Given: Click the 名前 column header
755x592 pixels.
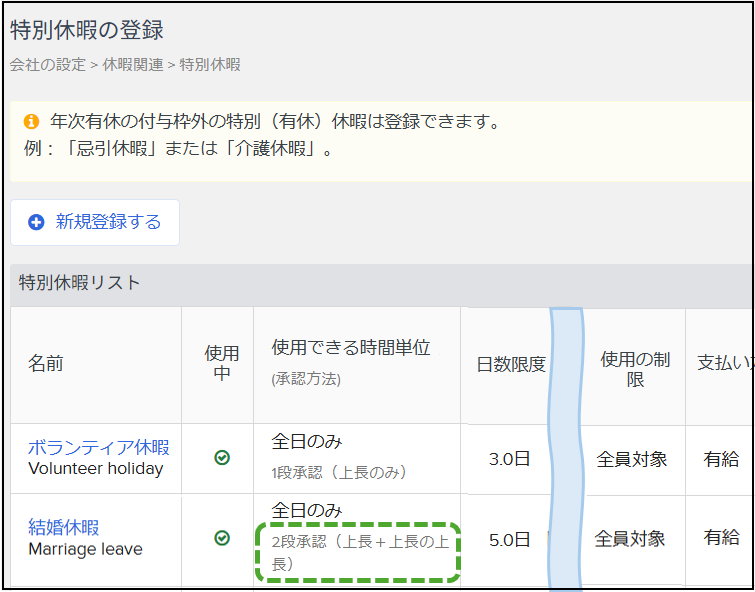Looking at the screenshot, I should [46, 364].
